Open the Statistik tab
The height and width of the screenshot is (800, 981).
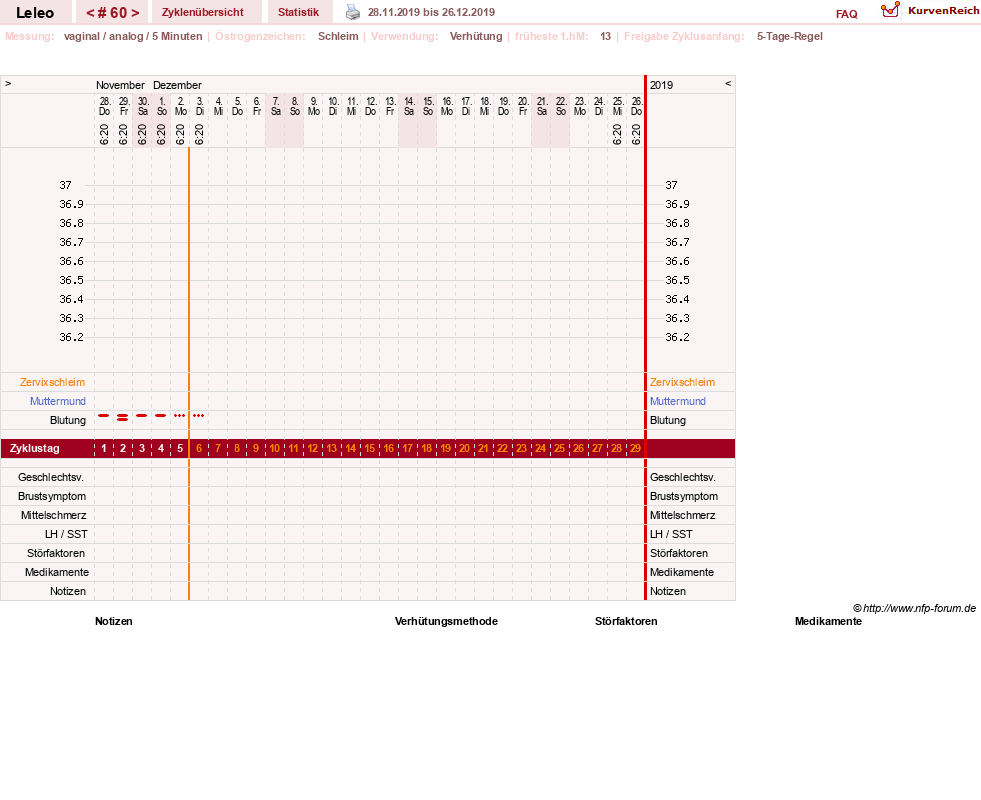tap(298, 12)
